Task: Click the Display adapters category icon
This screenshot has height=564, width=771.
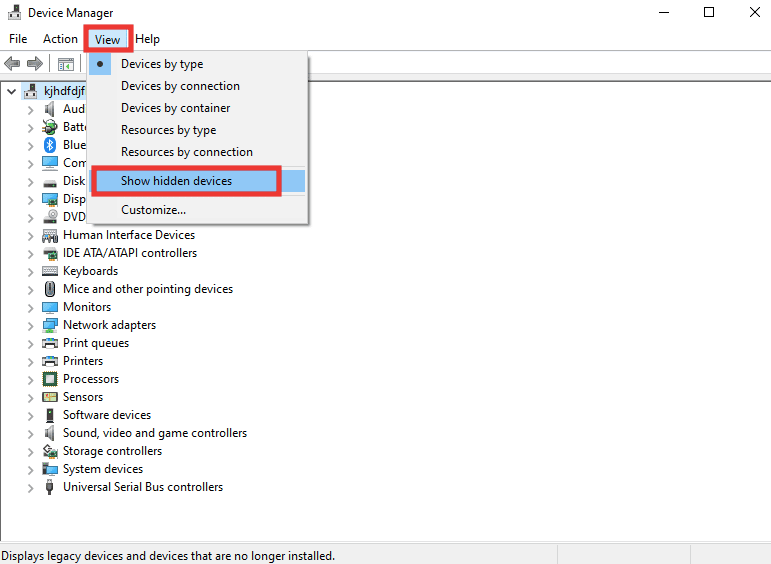Action: click(50, 200)
